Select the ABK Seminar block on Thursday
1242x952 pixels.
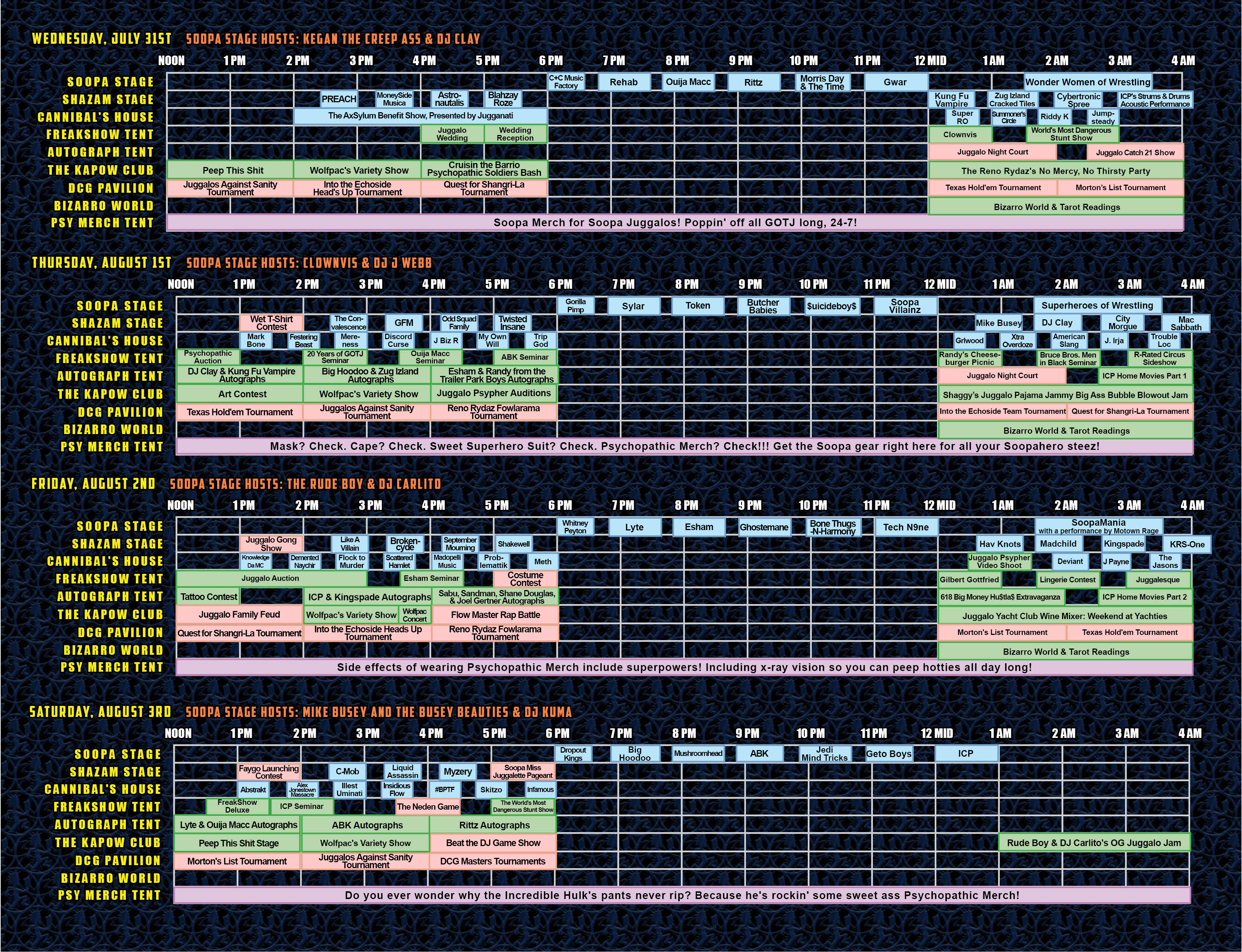coord(525,358)
